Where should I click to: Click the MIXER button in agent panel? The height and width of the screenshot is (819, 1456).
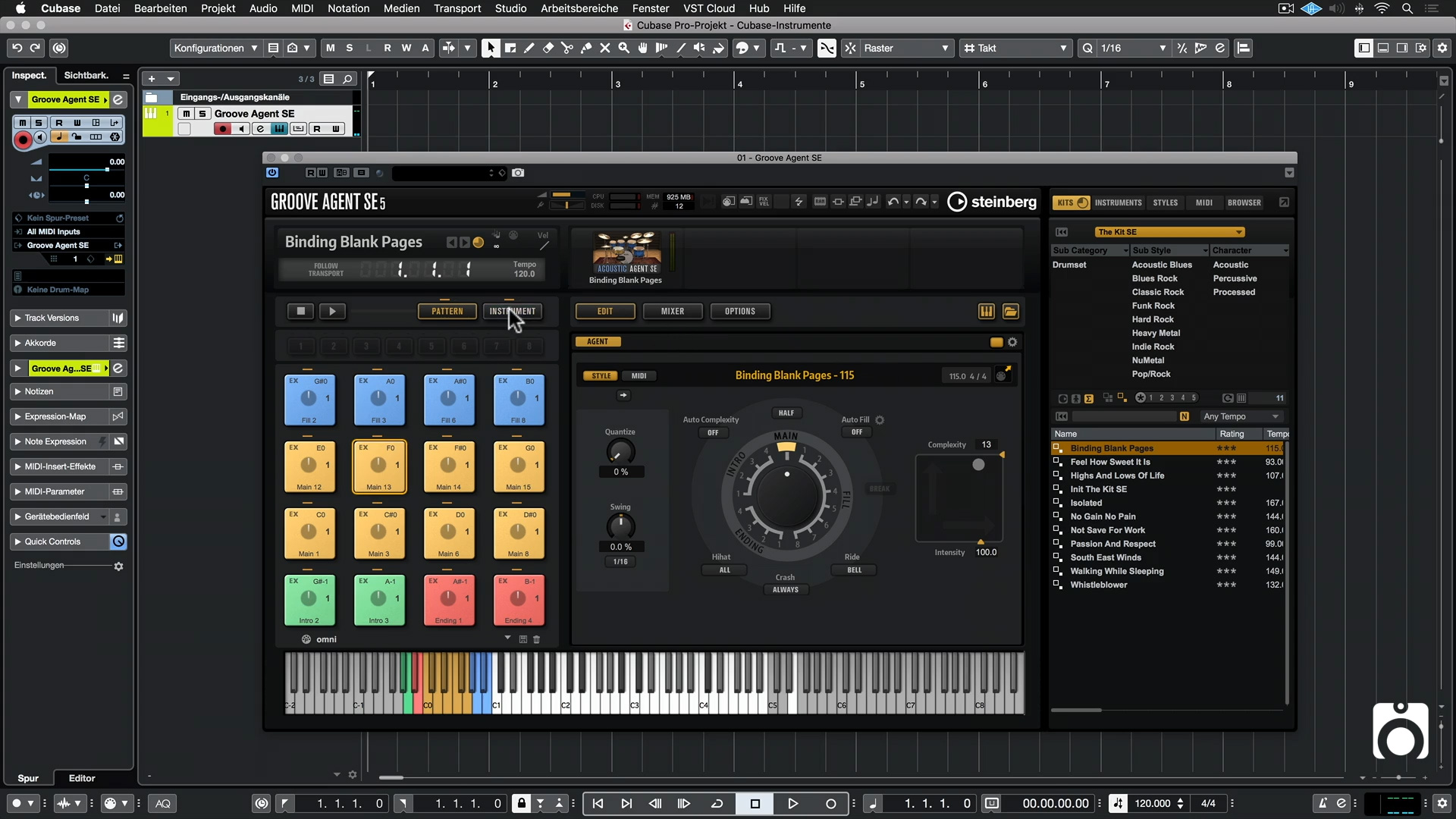click(672, 311)
